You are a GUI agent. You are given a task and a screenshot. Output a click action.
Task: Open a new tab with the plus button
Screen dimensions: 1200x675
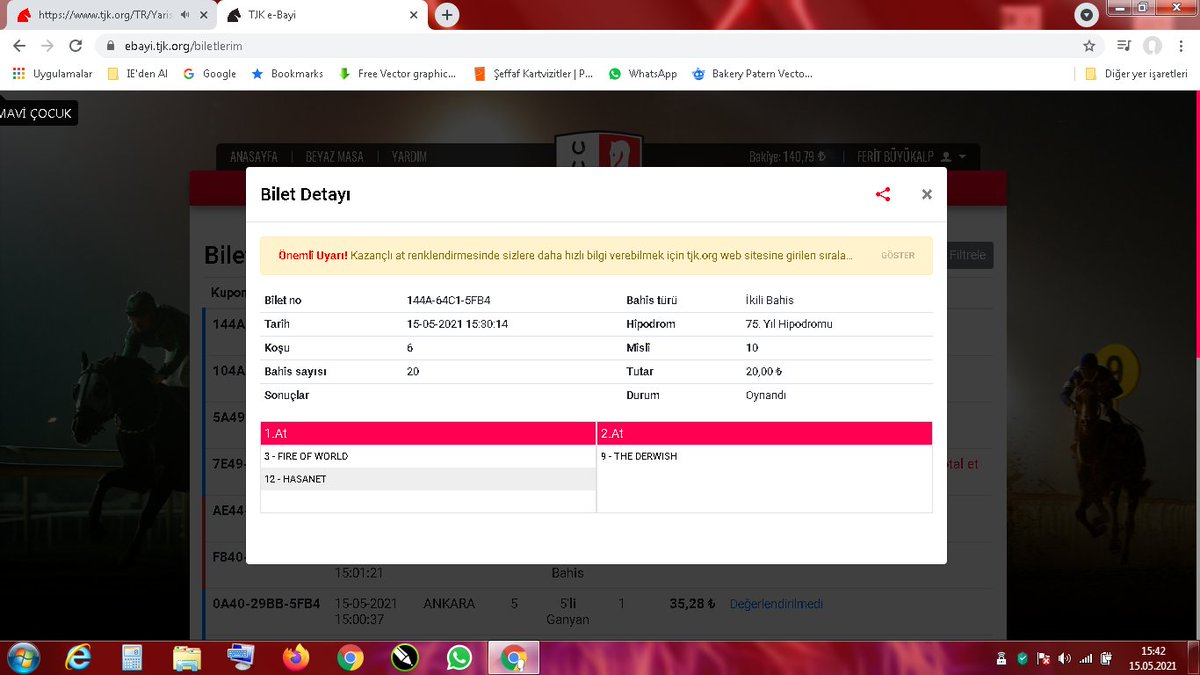point(447,15)
